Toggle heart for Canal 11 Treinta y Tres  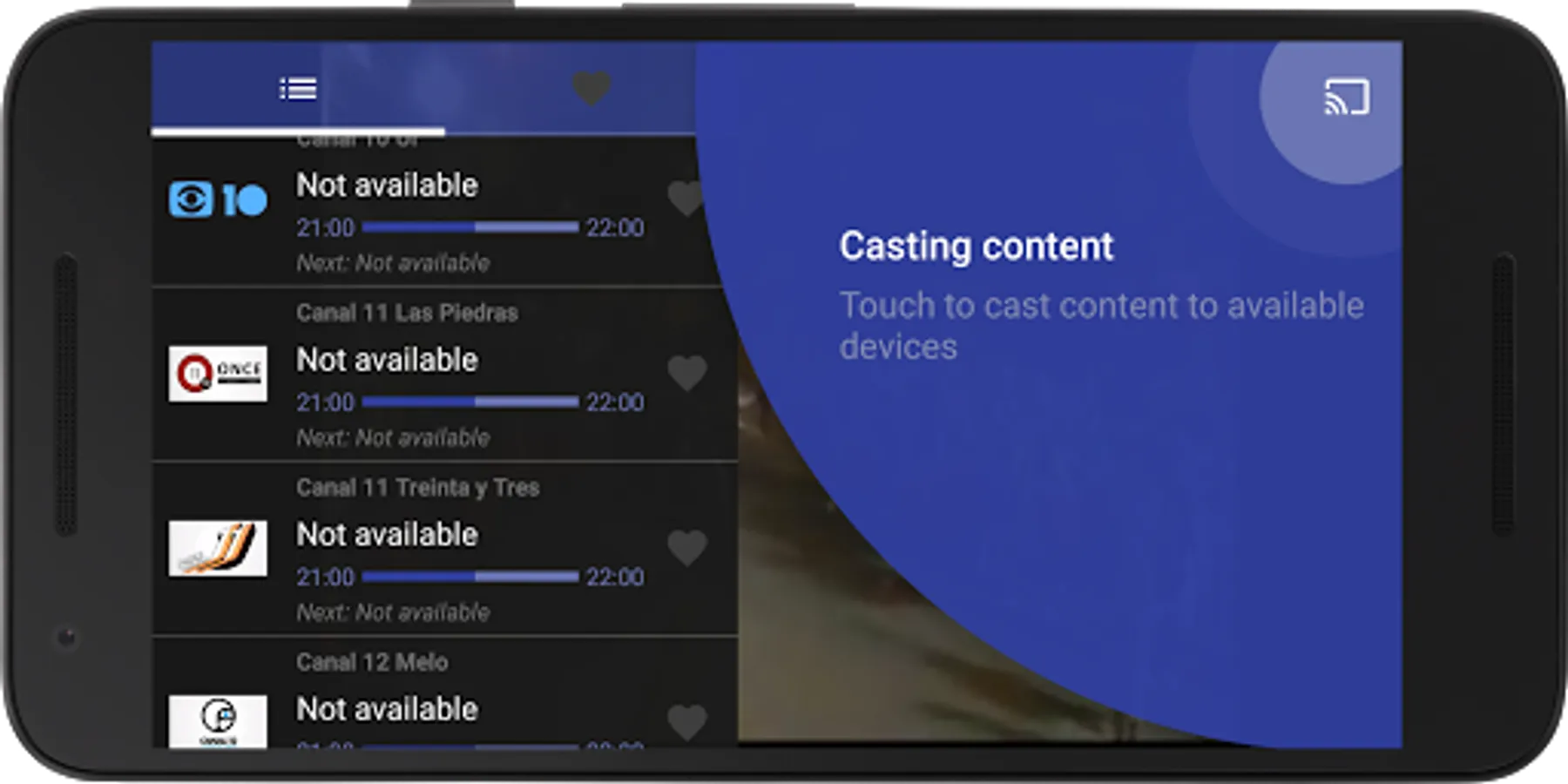point(686,548)
